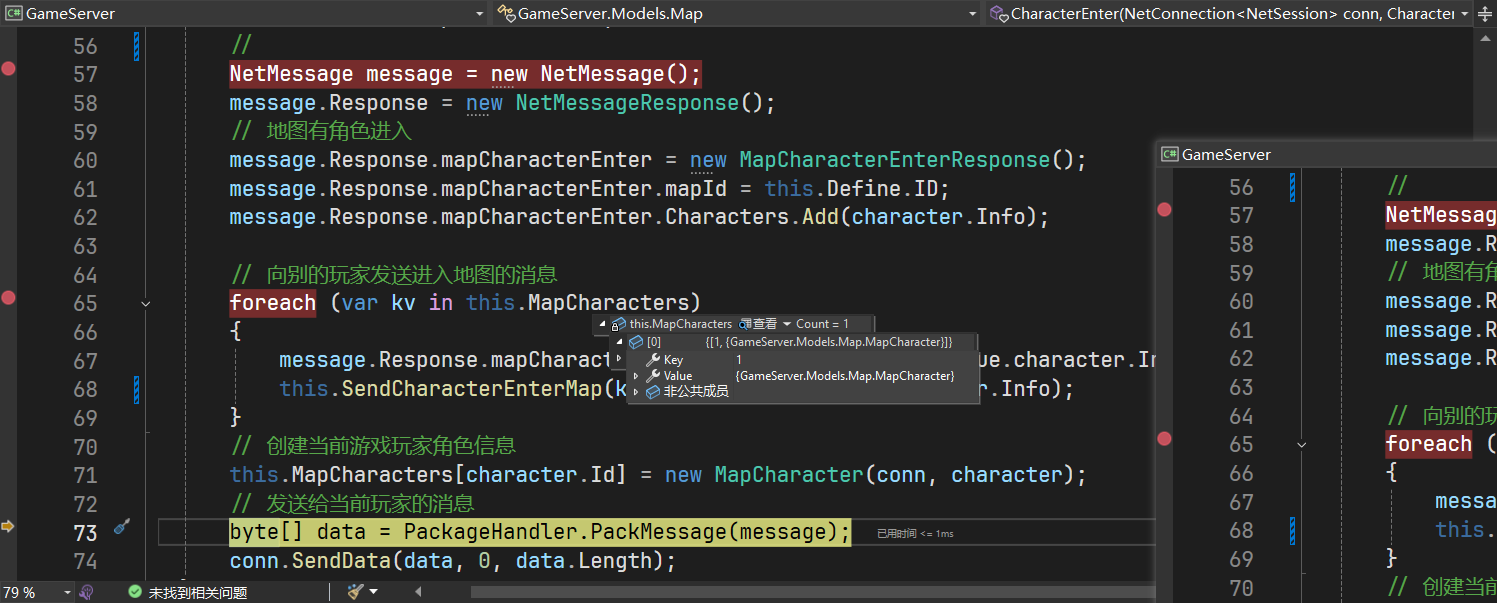The height and width of the screenshot is (603, 1497).
Task: Open the 79 % zoom level dropdown
Action: [66, 592]
